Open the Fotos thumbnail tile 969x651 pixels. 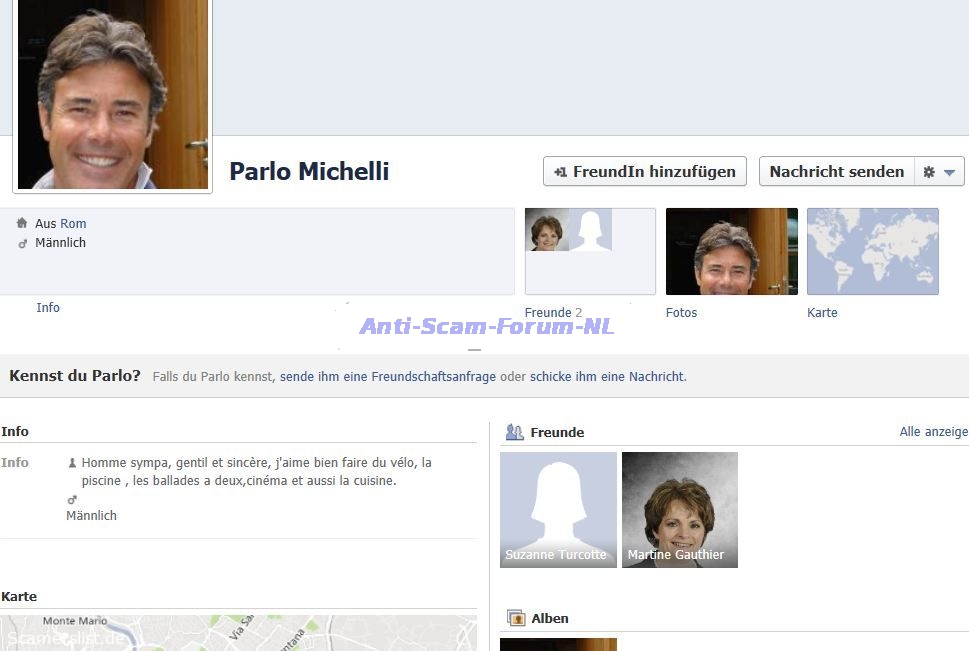point(731,251)
